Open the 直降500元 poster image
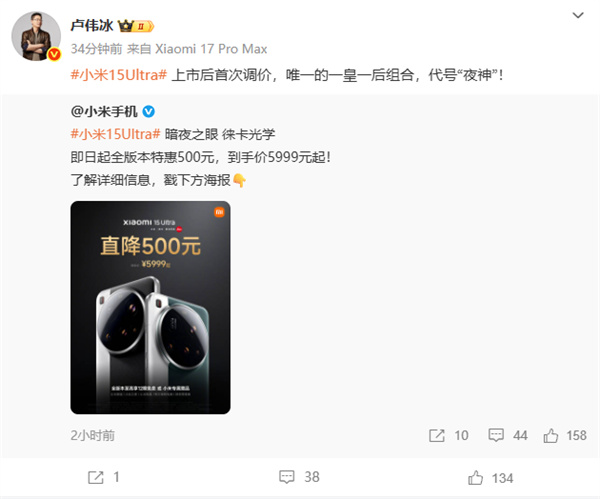 [150, 307]
